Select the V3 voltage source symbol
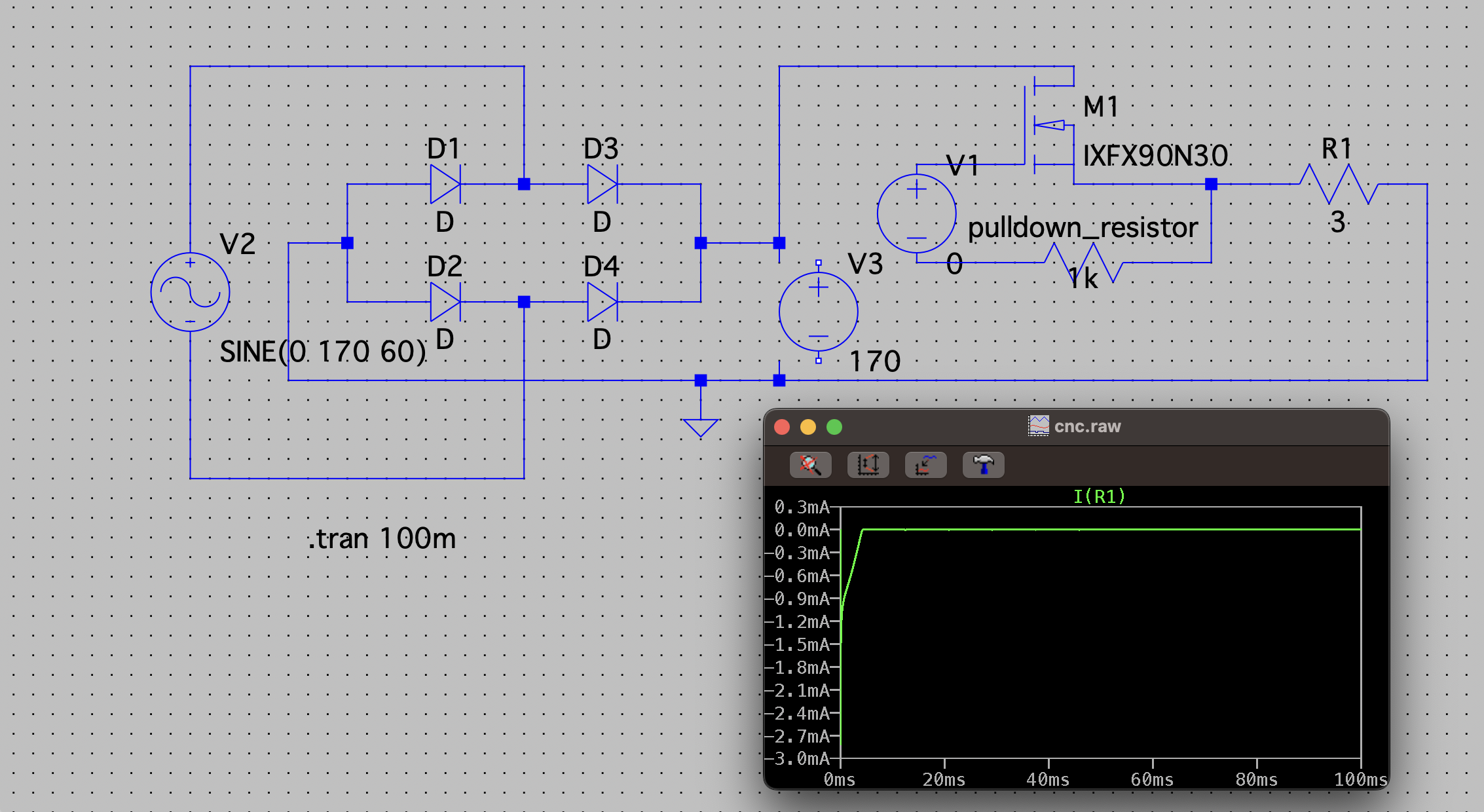Viewport: 1484px width, 812px height. [x=819, y=312]
